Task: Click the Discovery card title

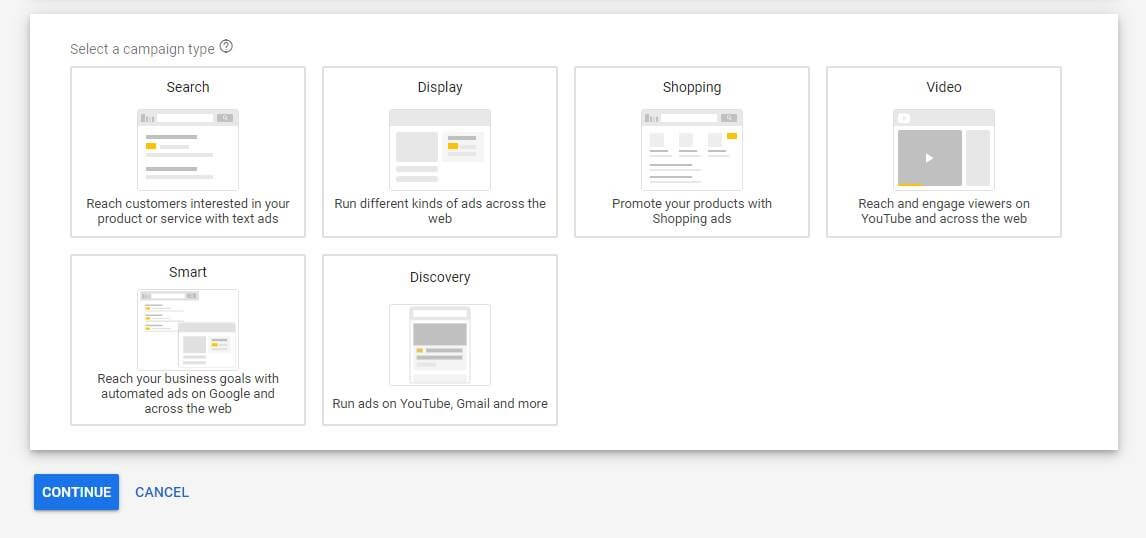Action: click(440, 277)
